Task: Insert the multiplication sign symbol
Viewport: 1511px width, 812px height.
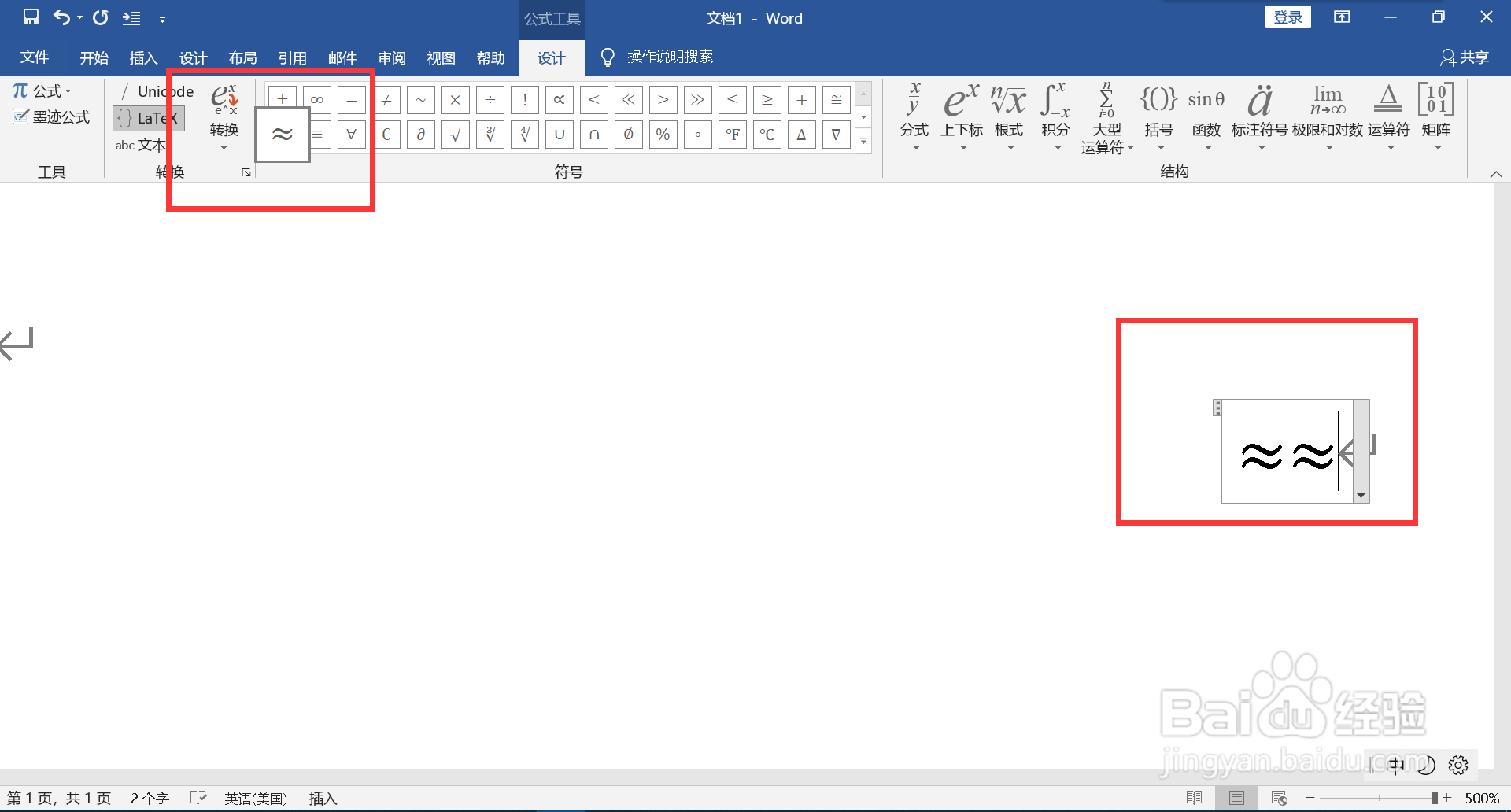Action: point(456,100)
